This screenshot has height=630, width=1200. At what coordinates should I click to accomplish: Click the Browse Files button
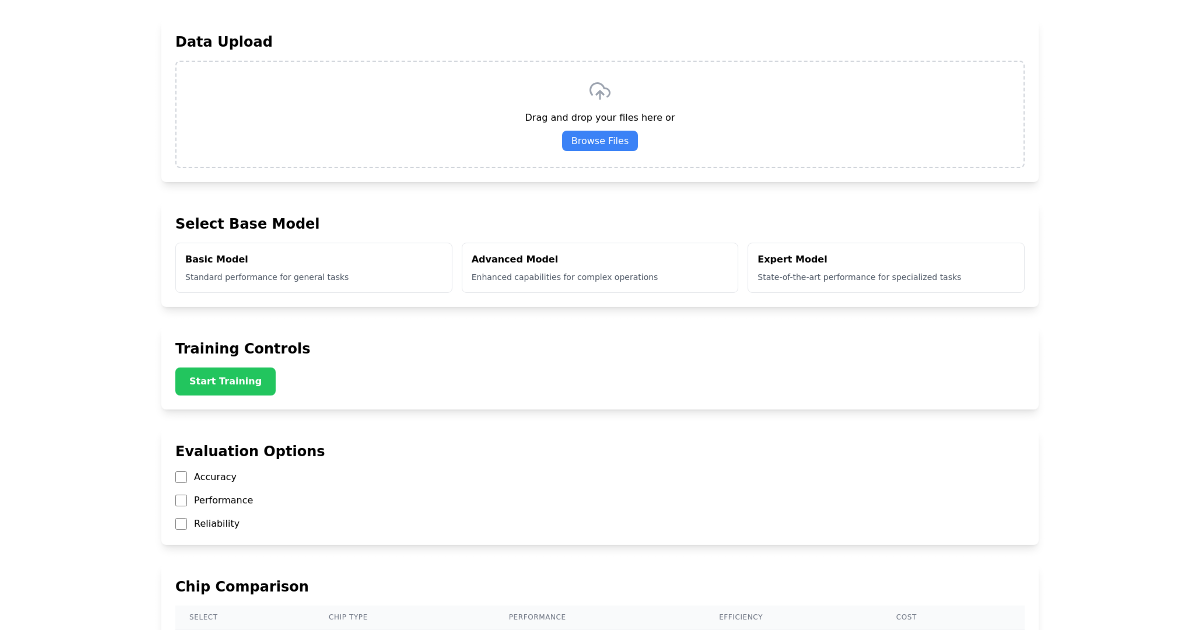tap(599, 140)
